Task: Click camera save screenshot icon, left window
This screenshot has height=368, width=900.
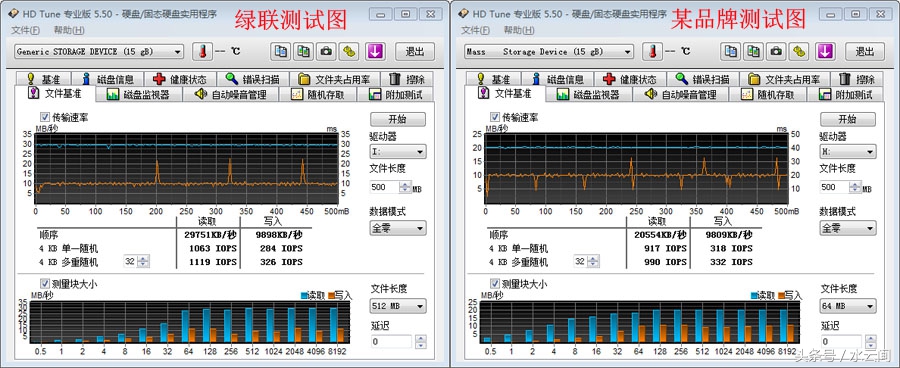Action: (326, 52)
